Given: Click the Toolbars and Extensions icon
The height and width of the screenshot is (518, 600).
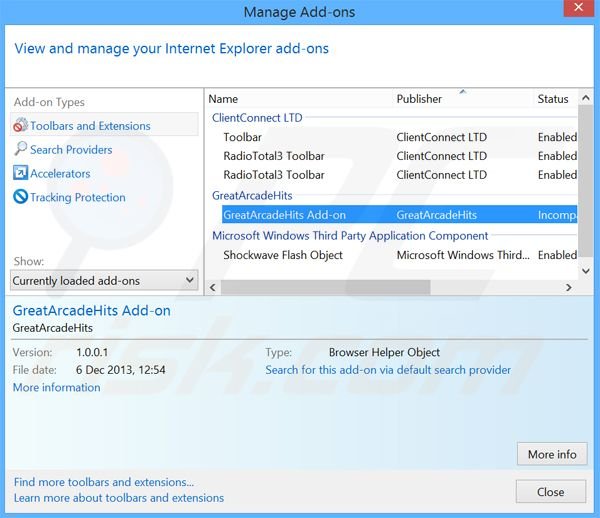Looking at the screenshot, I should click(x=20, y=126).
